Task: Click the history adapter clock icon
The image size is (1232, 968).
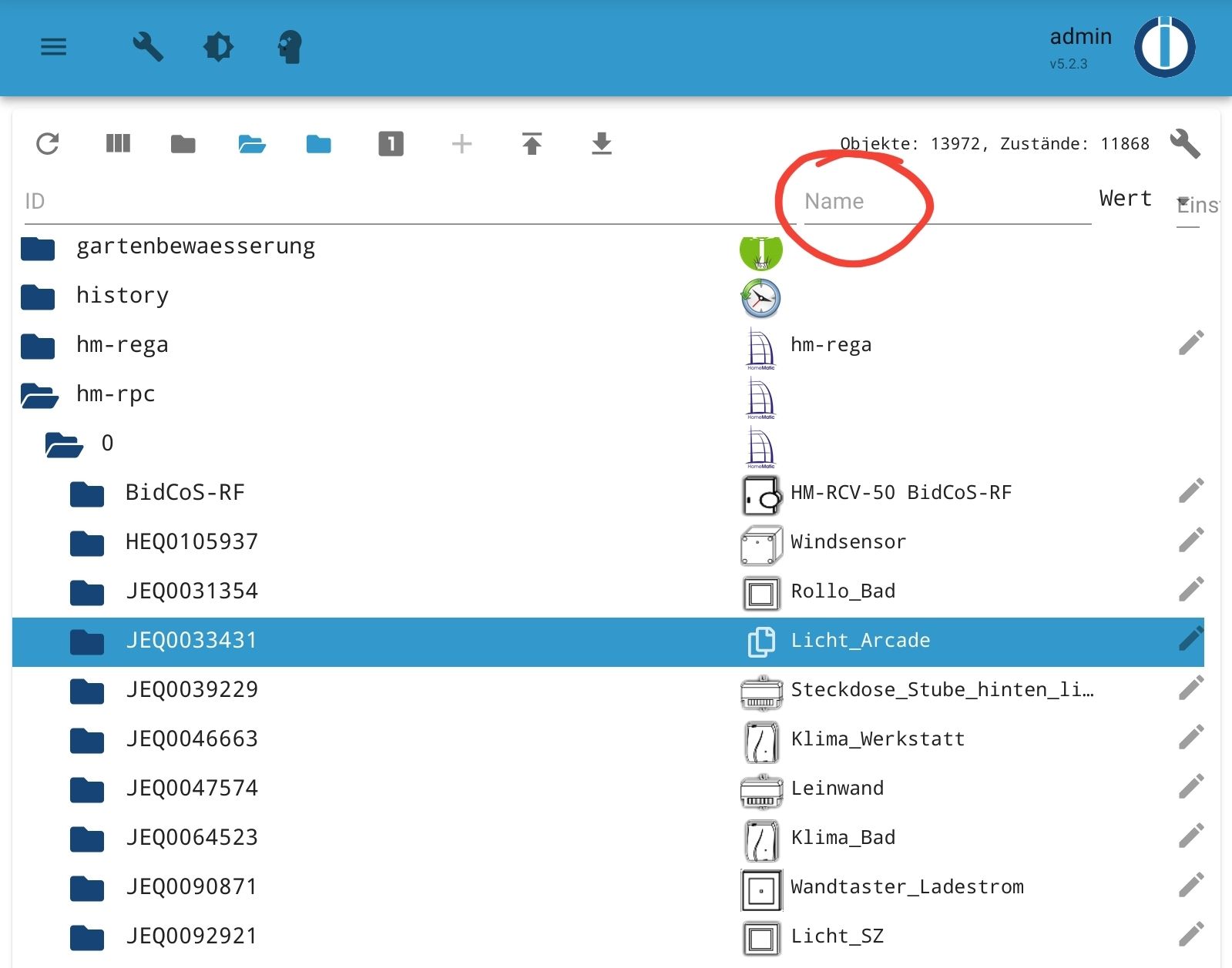Action: [761, 298]
